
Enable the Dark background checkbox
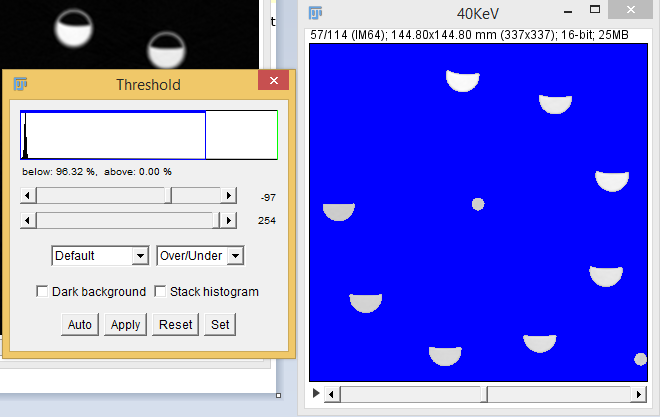coord(43,292)
